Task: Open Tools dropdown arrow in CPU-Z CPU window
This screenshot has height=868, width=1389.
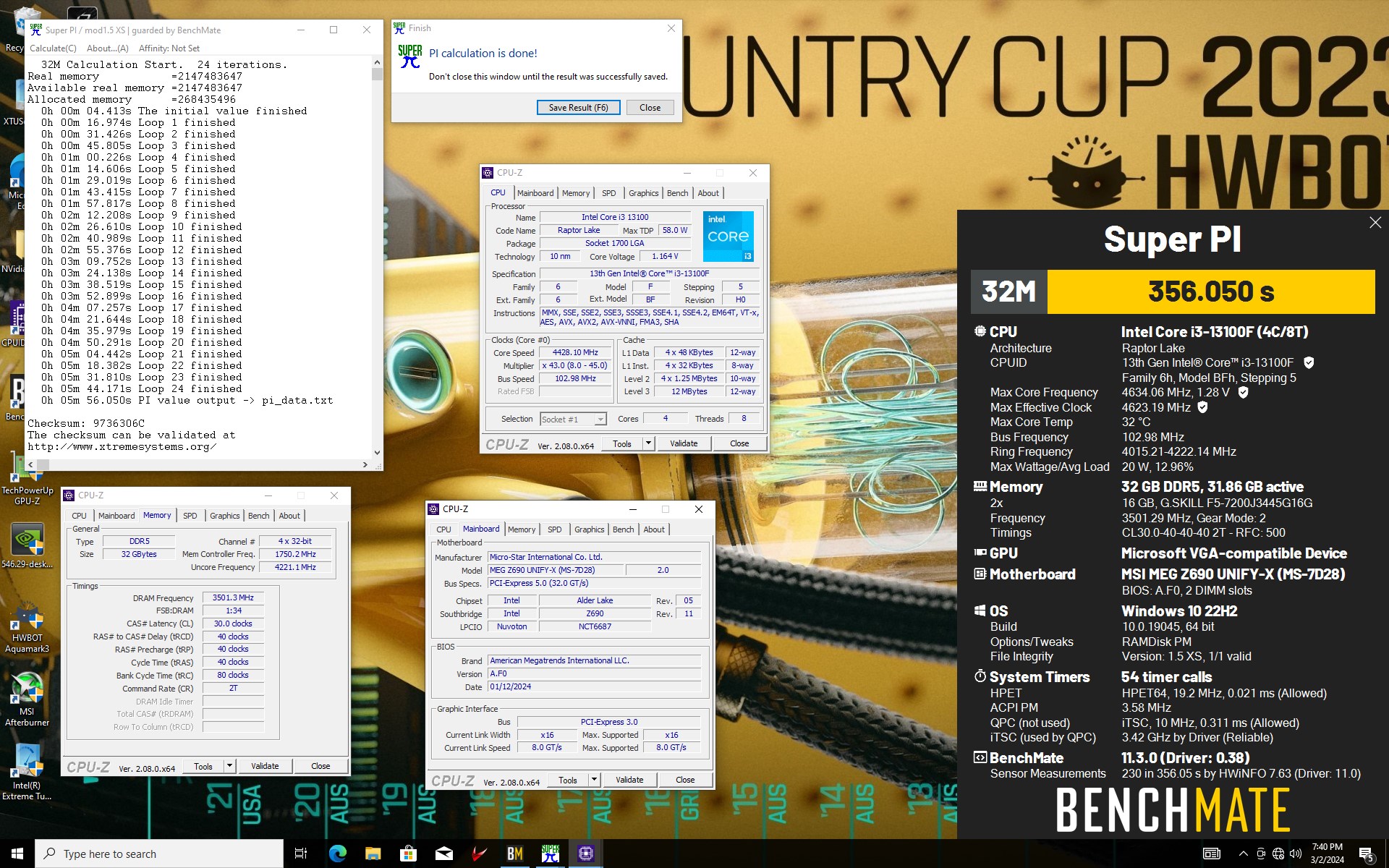Action: pos(648,443)
